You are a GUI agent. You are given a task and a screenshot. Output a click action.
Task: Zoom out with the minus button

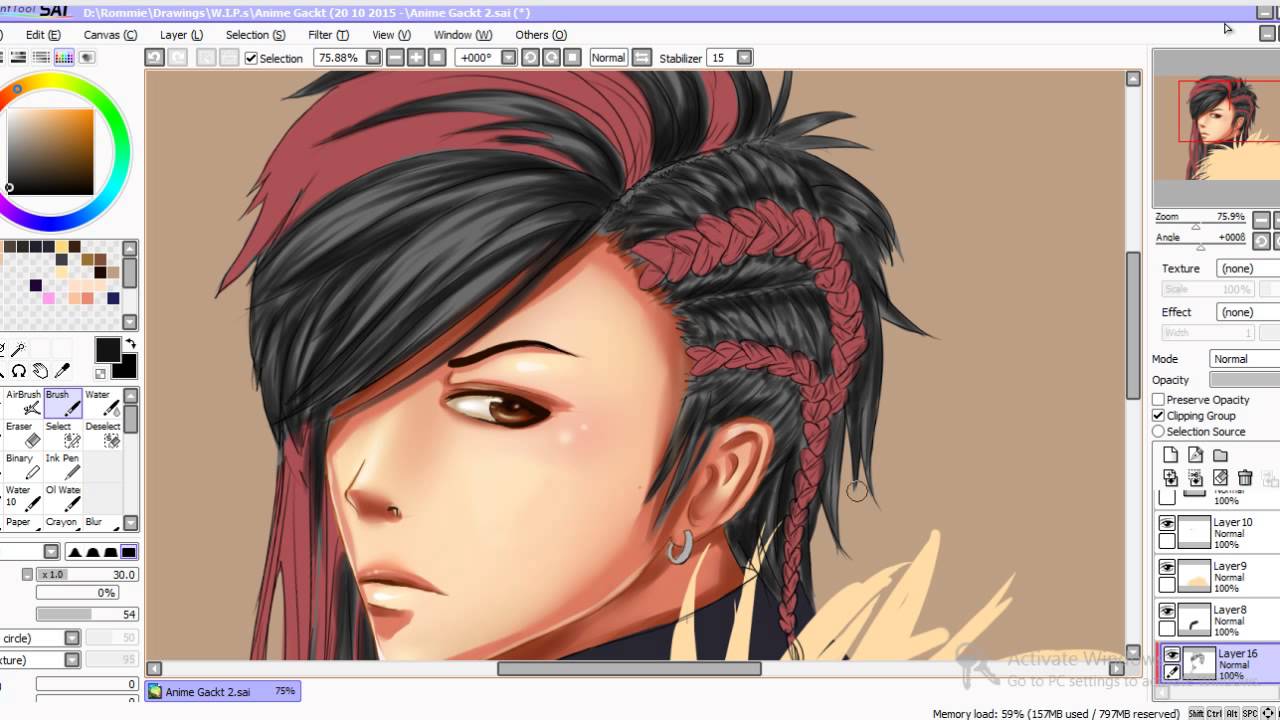(x=396, y=58)
